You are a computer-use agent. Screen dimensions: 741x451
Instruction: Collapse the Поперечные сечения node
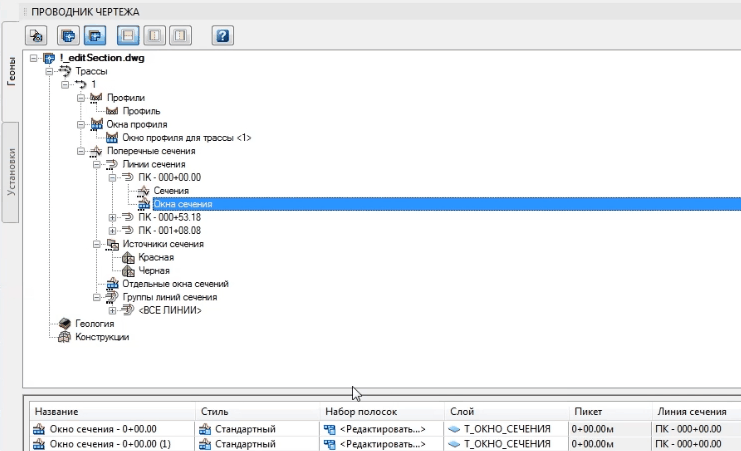81,151
